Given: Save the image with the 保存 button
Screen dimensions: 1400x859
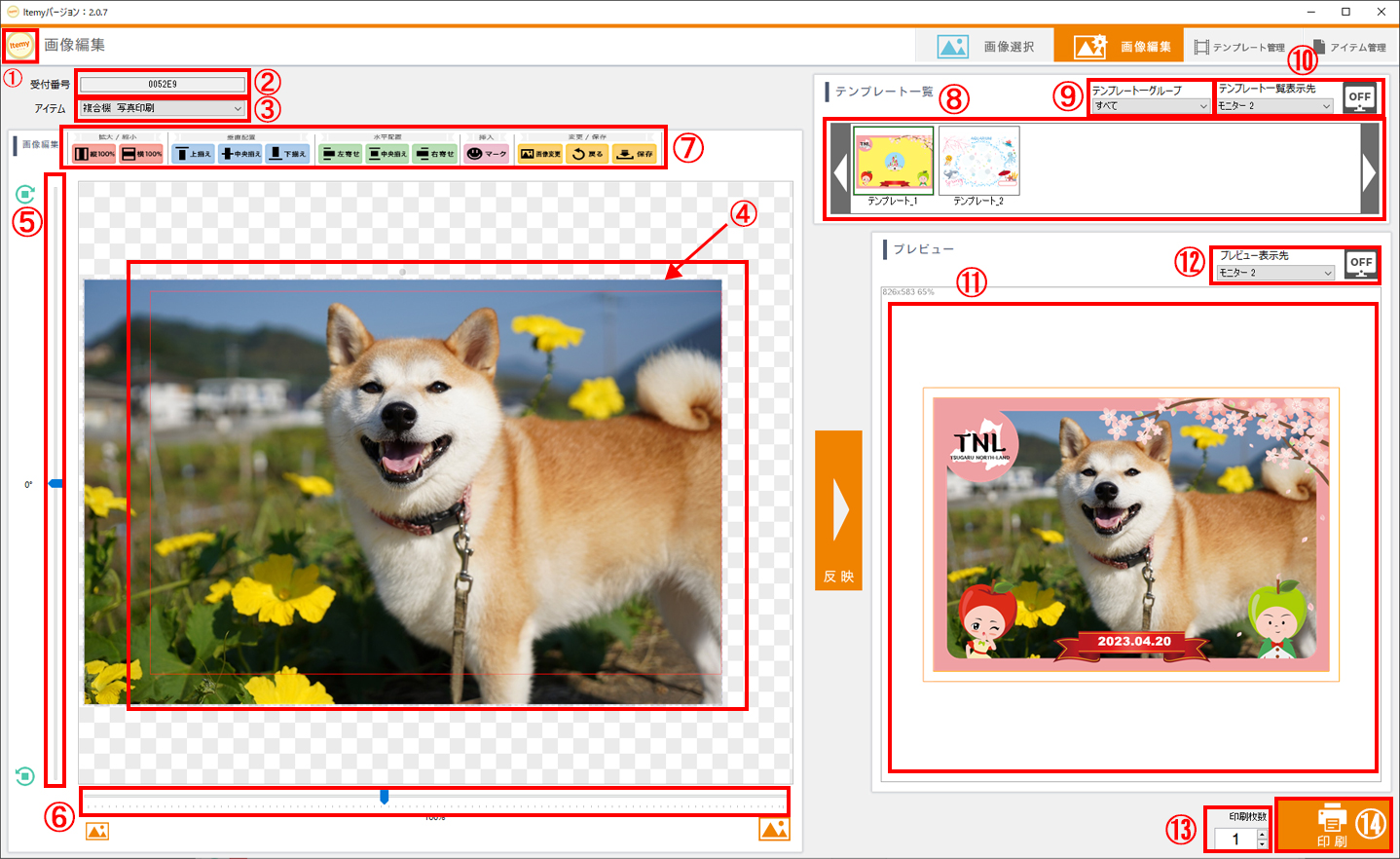Looking at the screenshot, I should 635,154.
